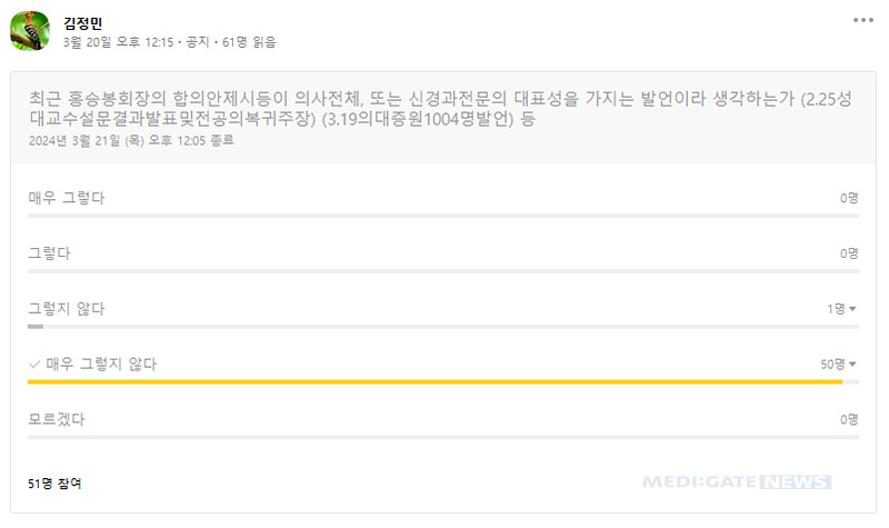Click the poll question title text
The image size is (889, 528).
click(441, 108)
